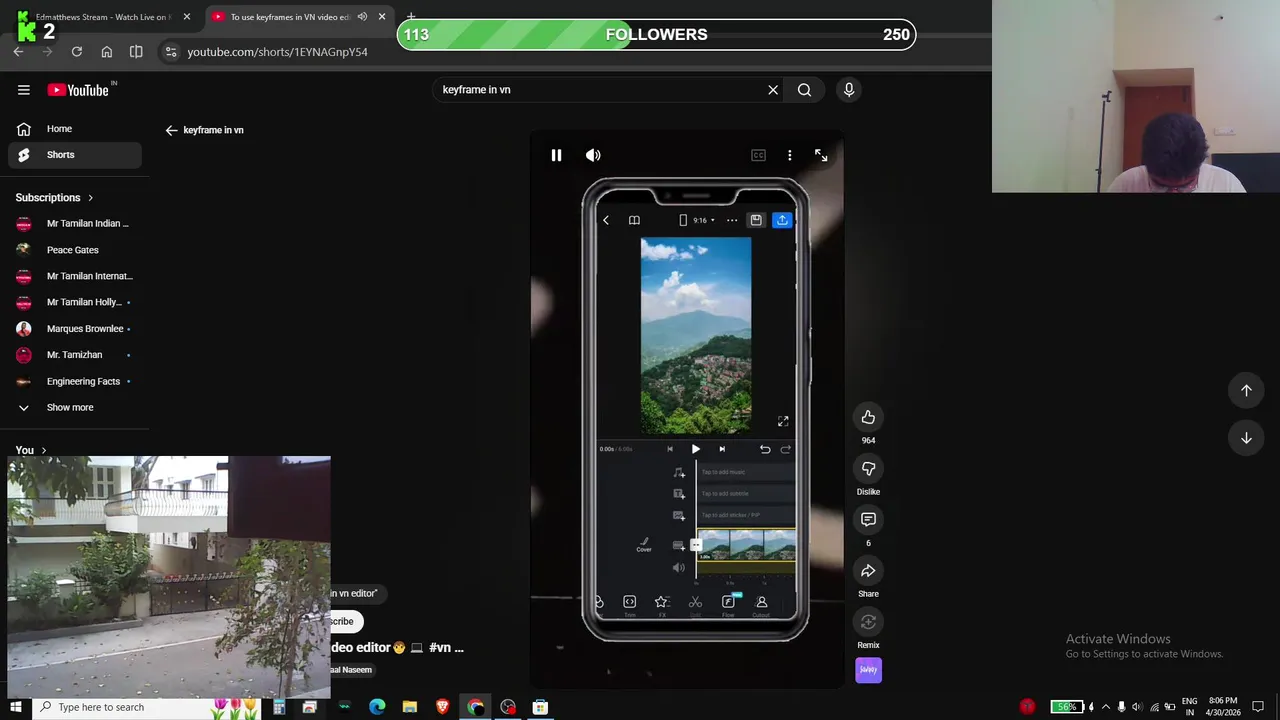Open the Windows Start menu

pos(16,707)
